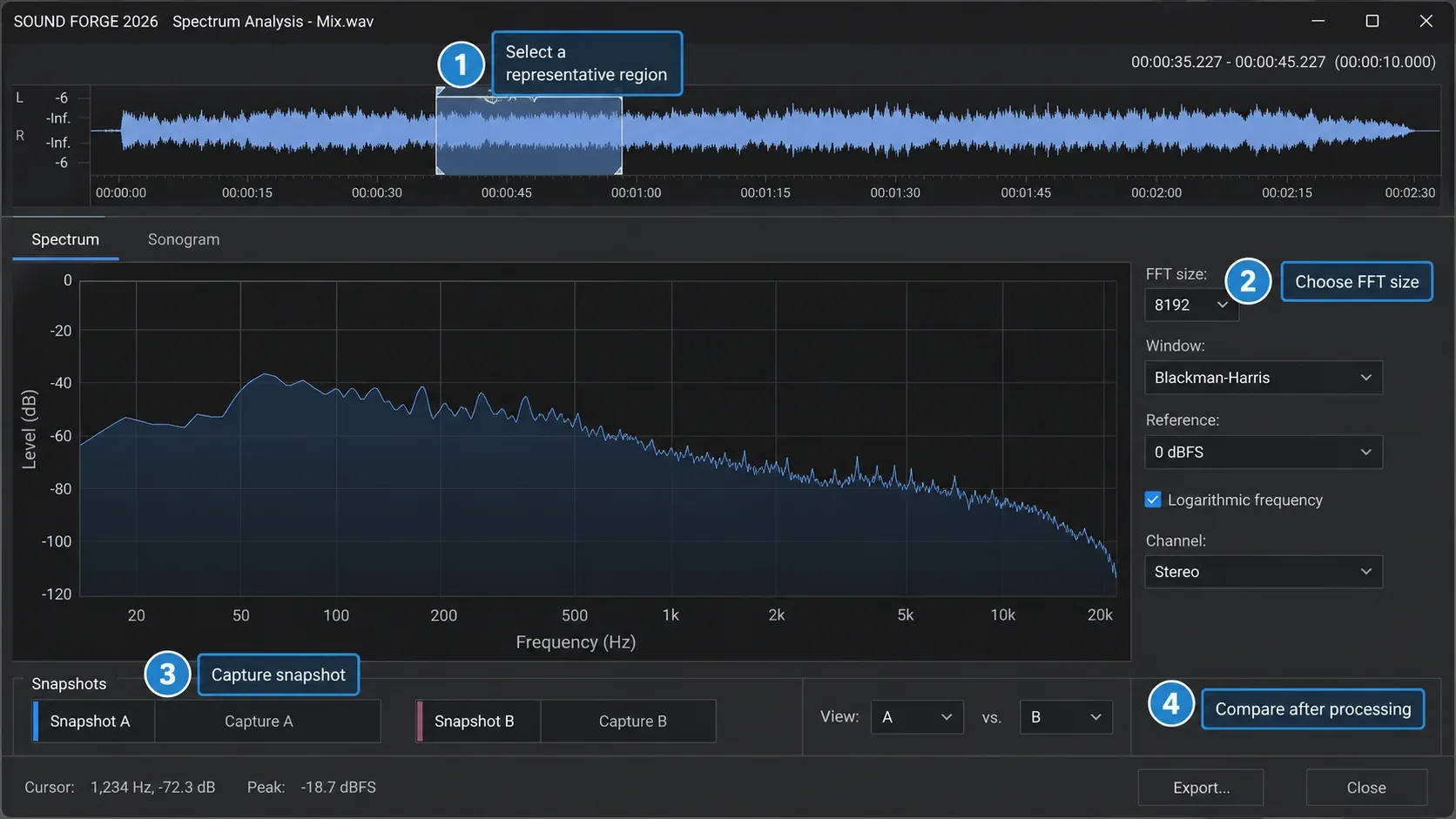1456x819 pixels.
Task: Uncheck the Logarithmic frequency checkbox
Action: pos(1153,500)
